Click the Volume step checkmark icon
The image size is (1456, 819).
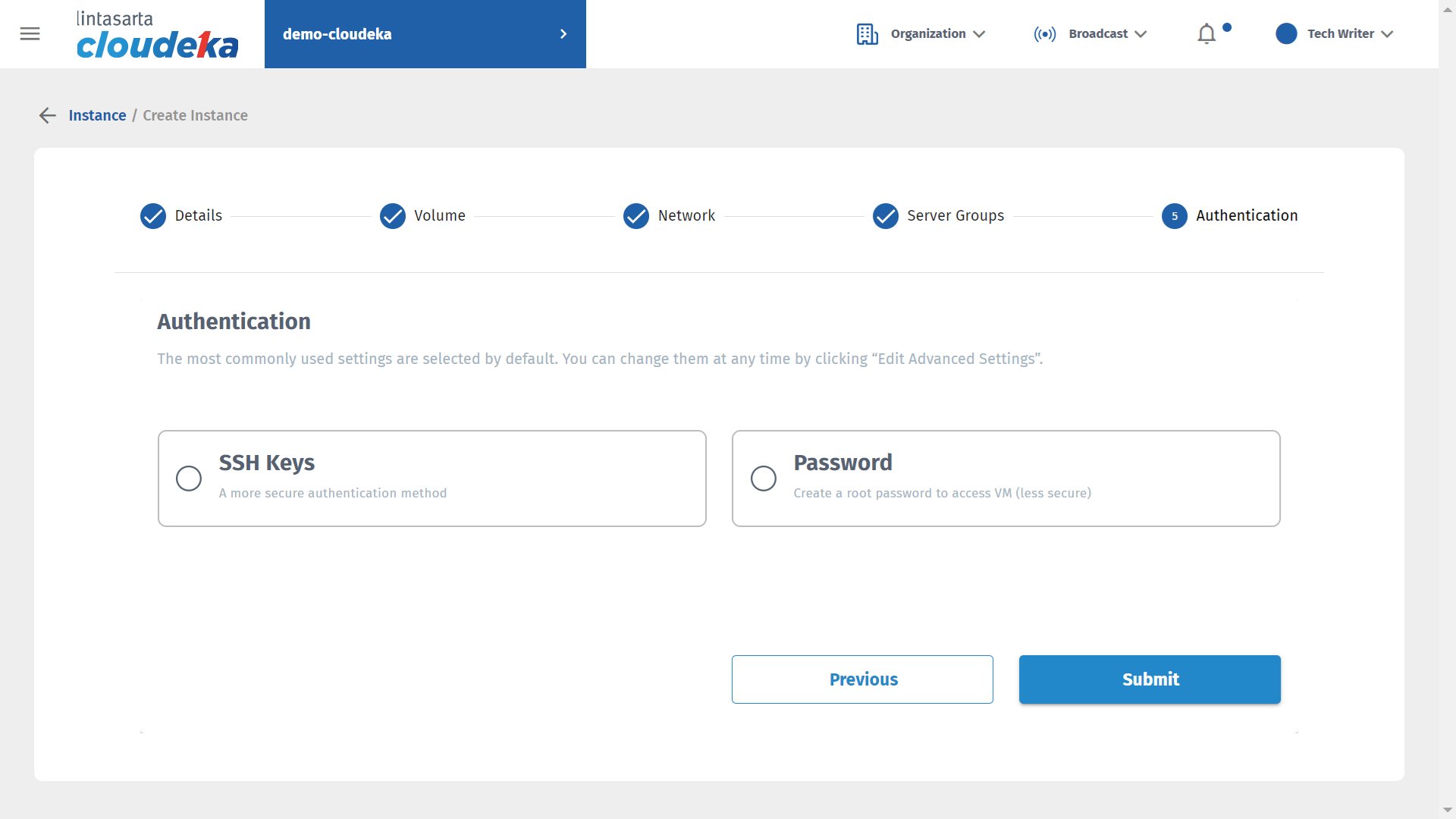coord(393,216)
